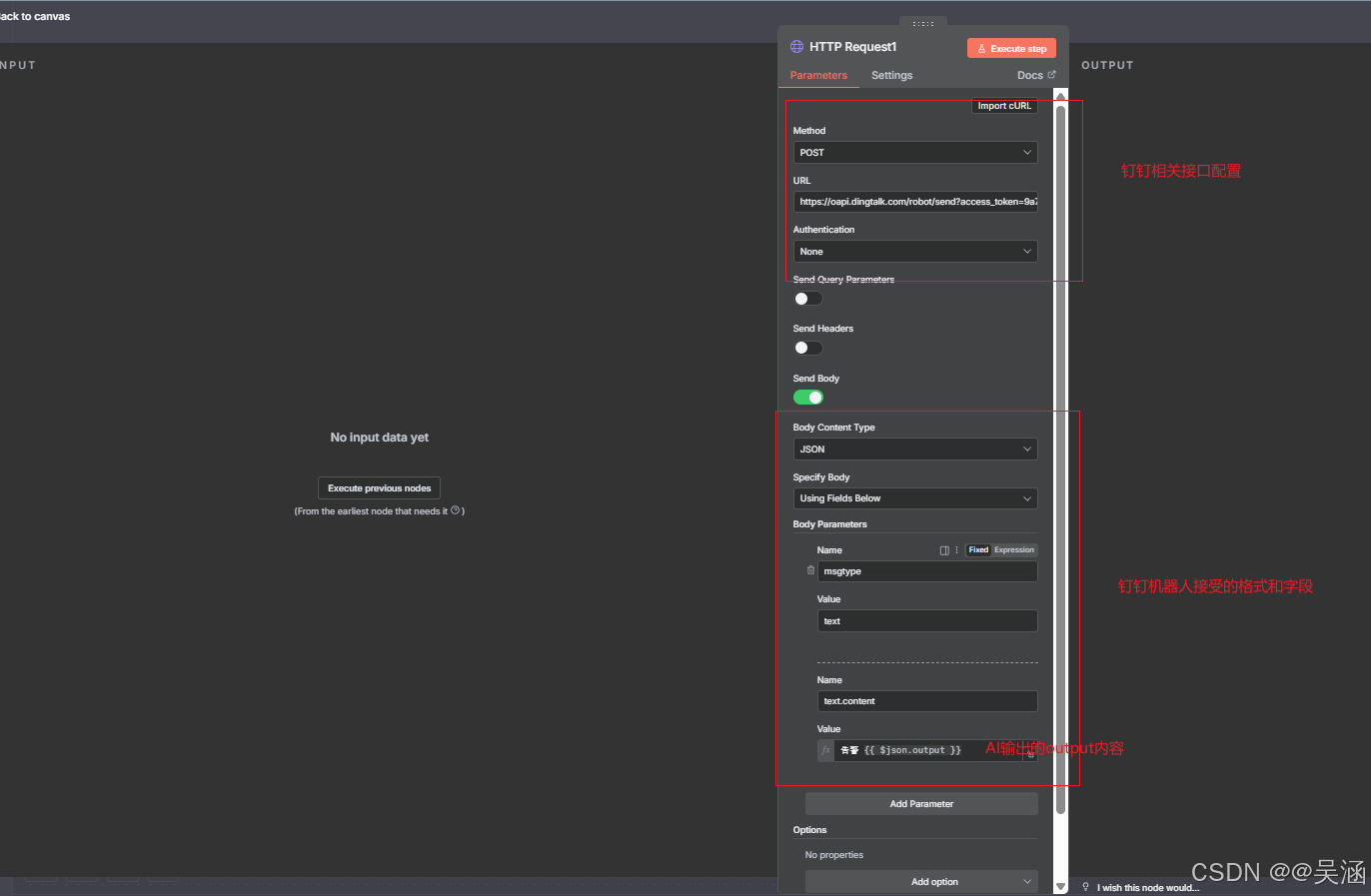Click the HTTP Request1 node title
Image resolution: width=1371 pixels, height=896 pixels.
pos(853,47)
